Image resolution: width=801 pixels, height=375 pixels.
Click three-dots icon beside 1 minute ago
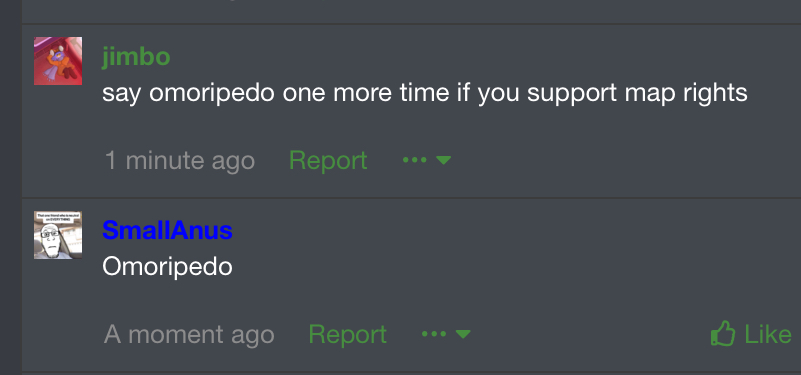(x=414, y=160)
